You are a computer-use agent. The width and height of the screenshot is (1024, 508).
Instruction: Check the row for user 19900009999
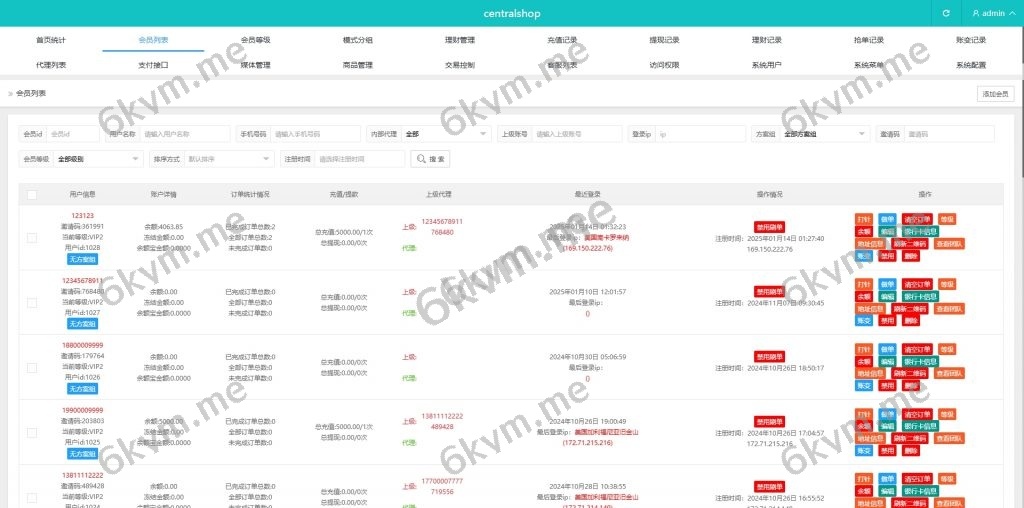click(32, 432)
